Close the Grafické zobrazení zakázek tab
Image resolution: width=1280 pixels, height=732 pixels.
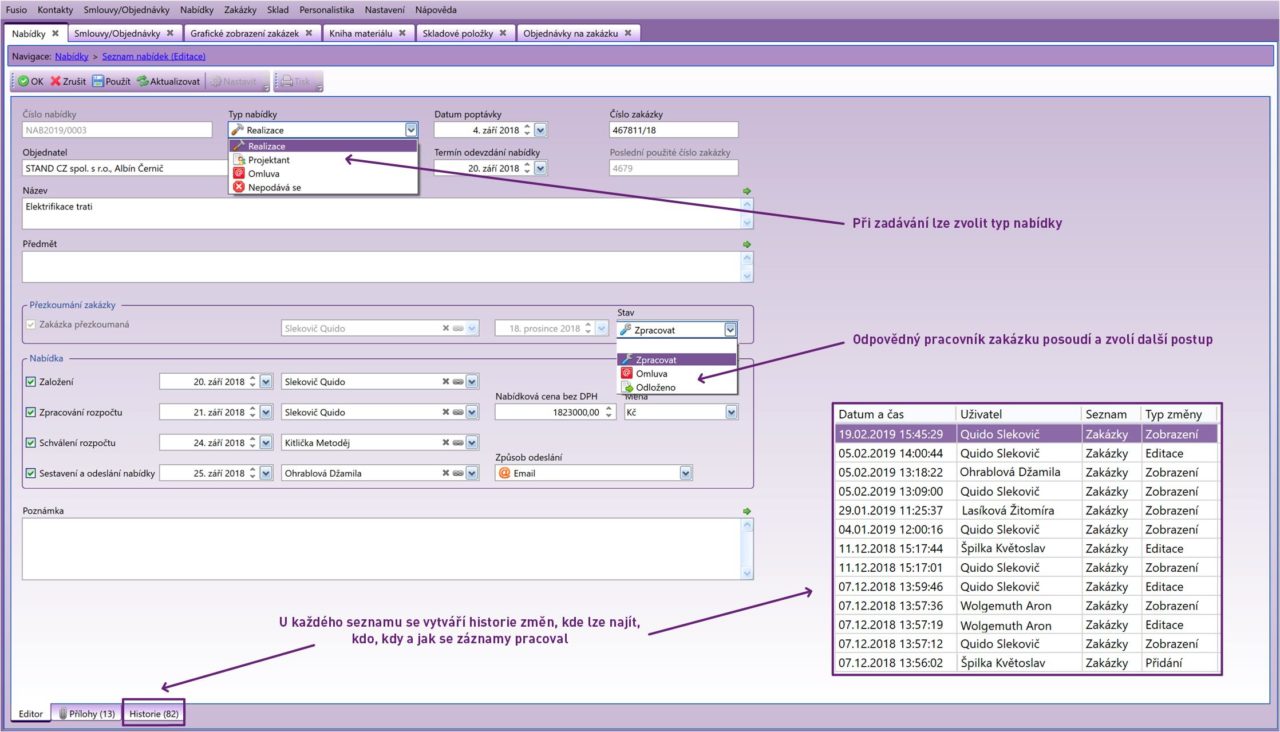coord(309,33)
